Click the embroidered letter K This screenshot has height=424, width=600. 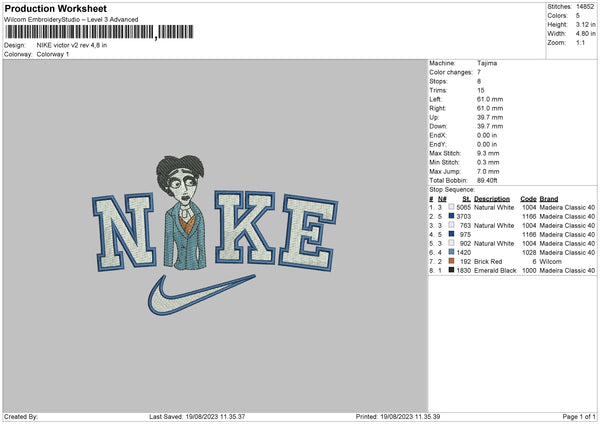click(245, 227)
